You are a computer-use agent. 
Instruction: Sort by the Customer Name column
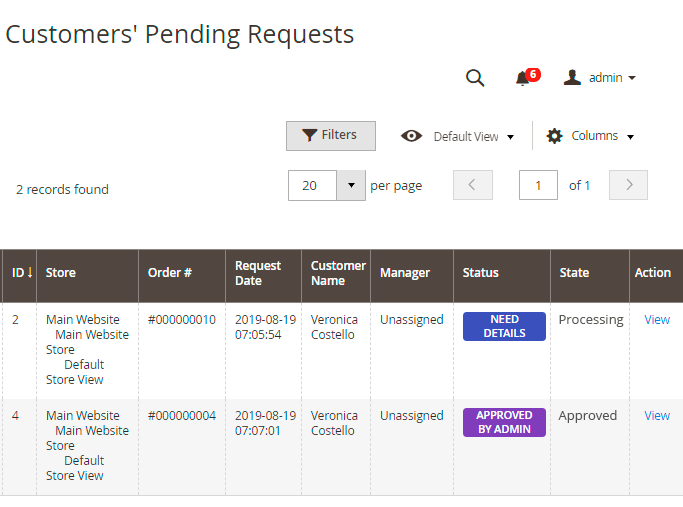pyautogui.click(x=338, y=273)
